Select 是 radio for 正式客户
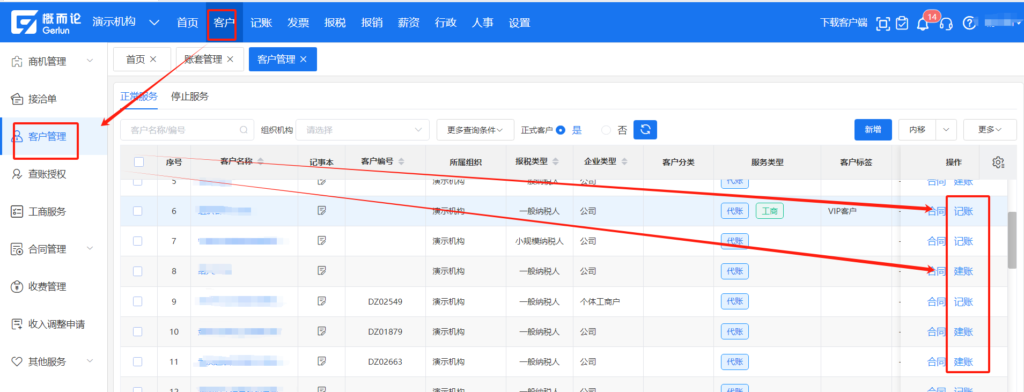Screen dimensions: 1024x392 pos(560,130)
